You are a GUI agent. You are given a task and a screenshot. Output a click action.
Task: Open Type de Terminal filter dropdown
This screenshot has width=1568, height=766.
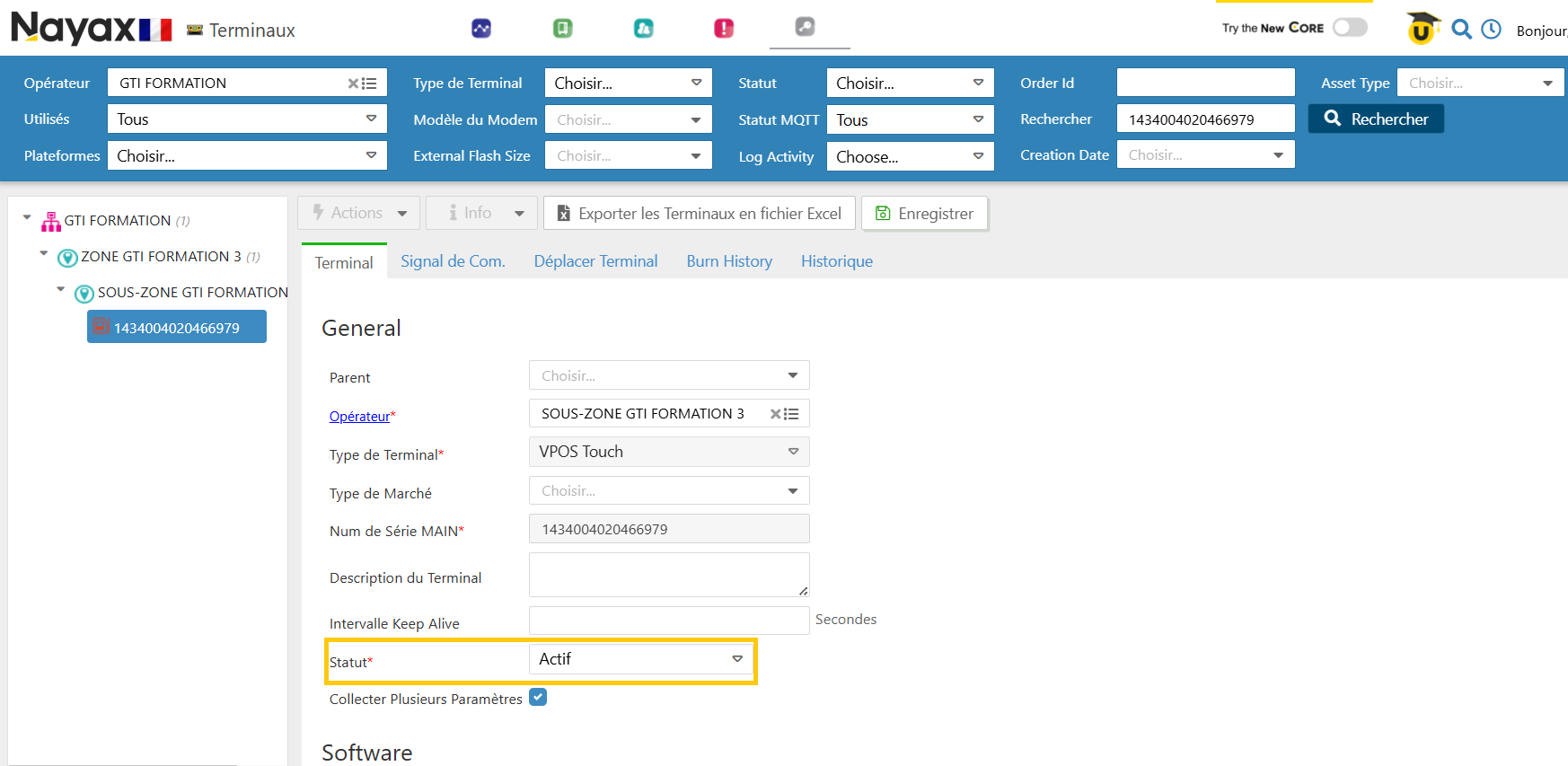pos(629,83)
